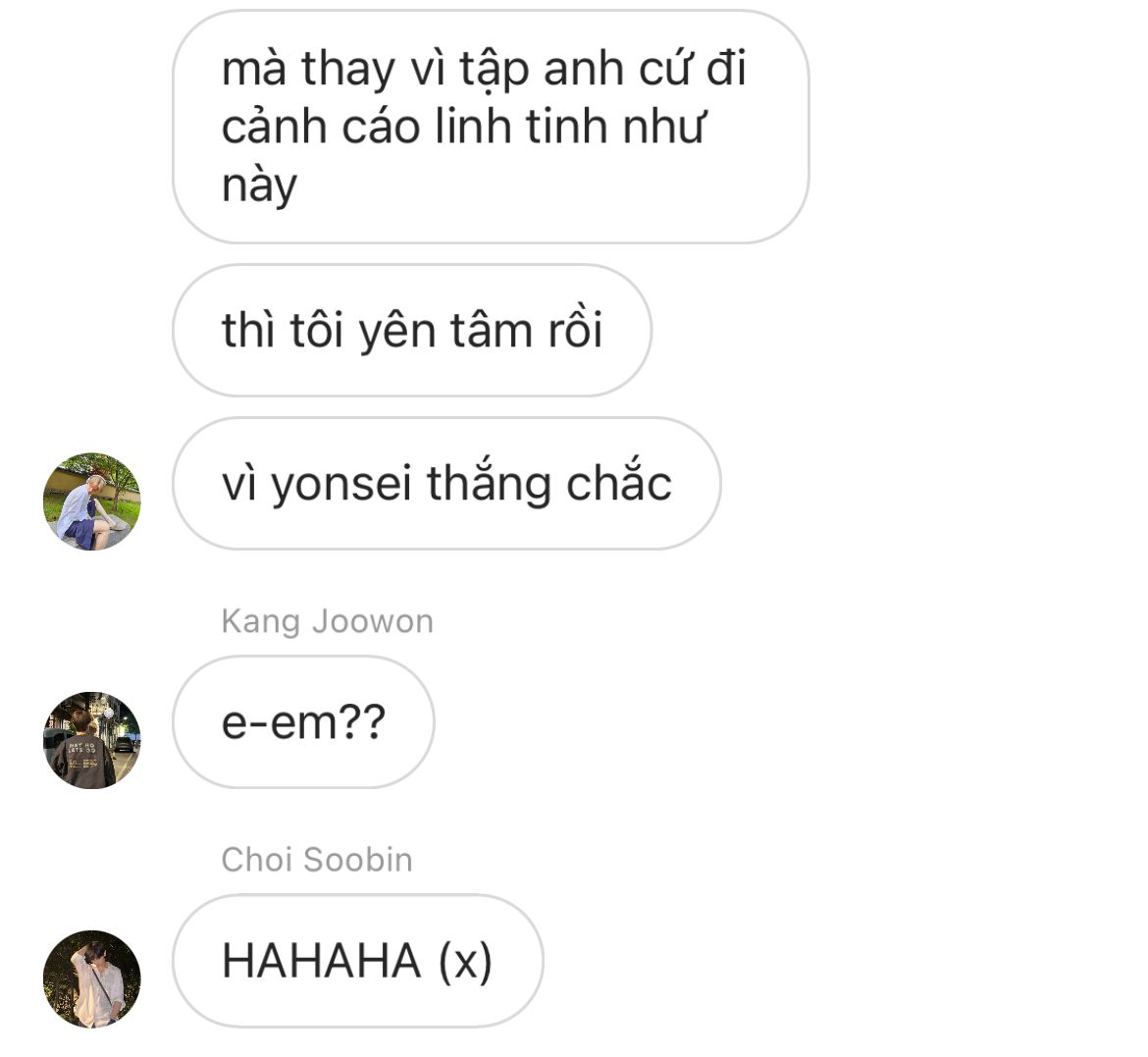
Task: Click the word "yonsei" in the message
Action: 340,485
